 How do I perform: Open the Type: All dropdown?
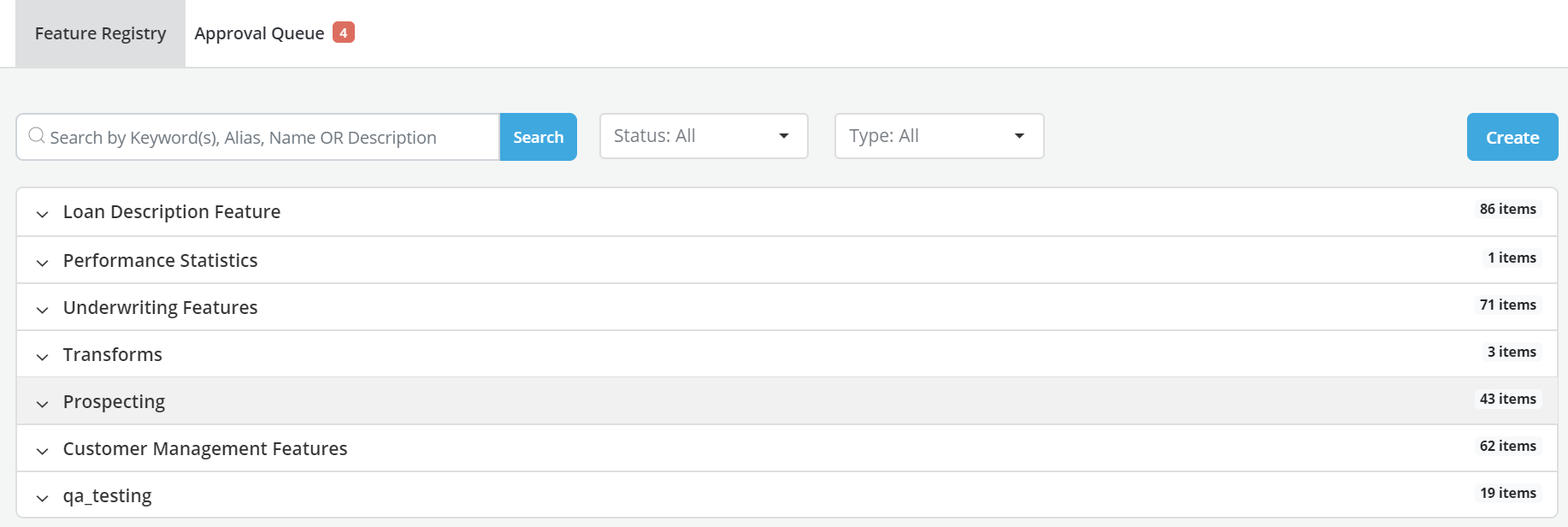tap(939, 136)
